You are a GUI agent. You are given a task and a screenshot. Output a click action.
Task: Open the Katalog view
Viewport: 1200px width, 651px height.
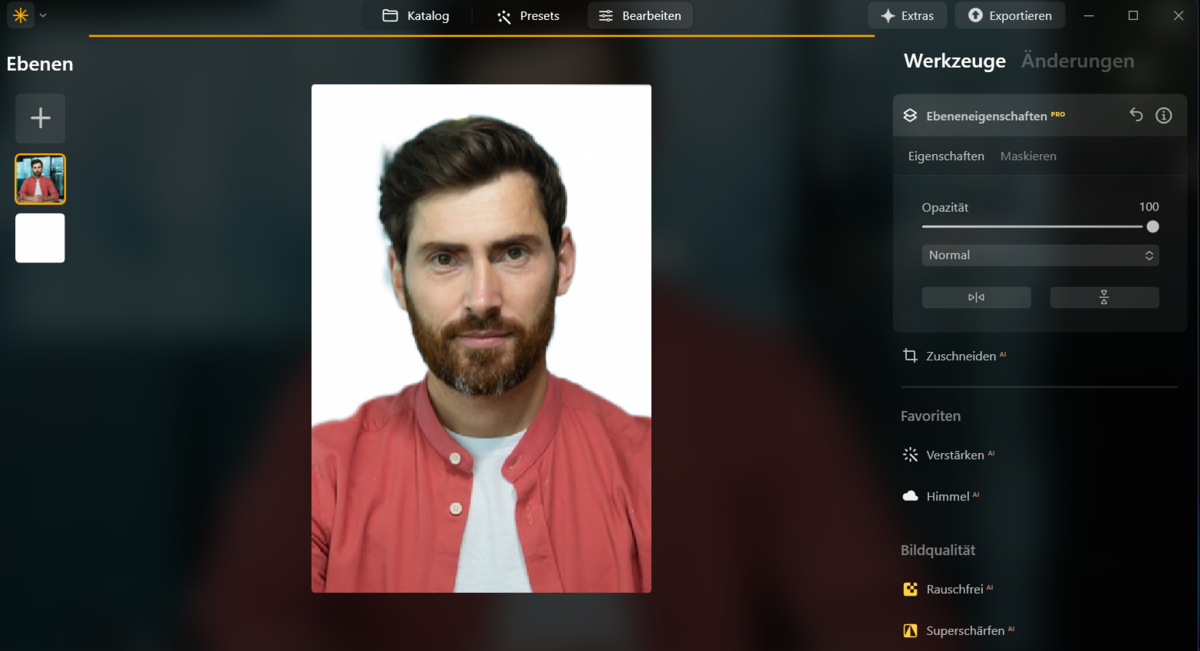tap(415, 15)
